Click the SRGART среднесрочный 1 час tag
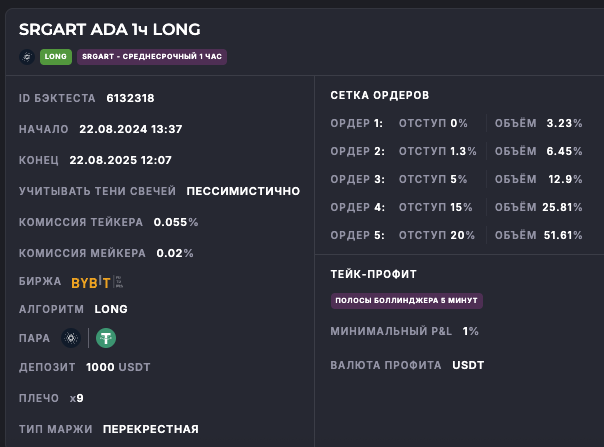604x447 pixels. coord(152,57)
